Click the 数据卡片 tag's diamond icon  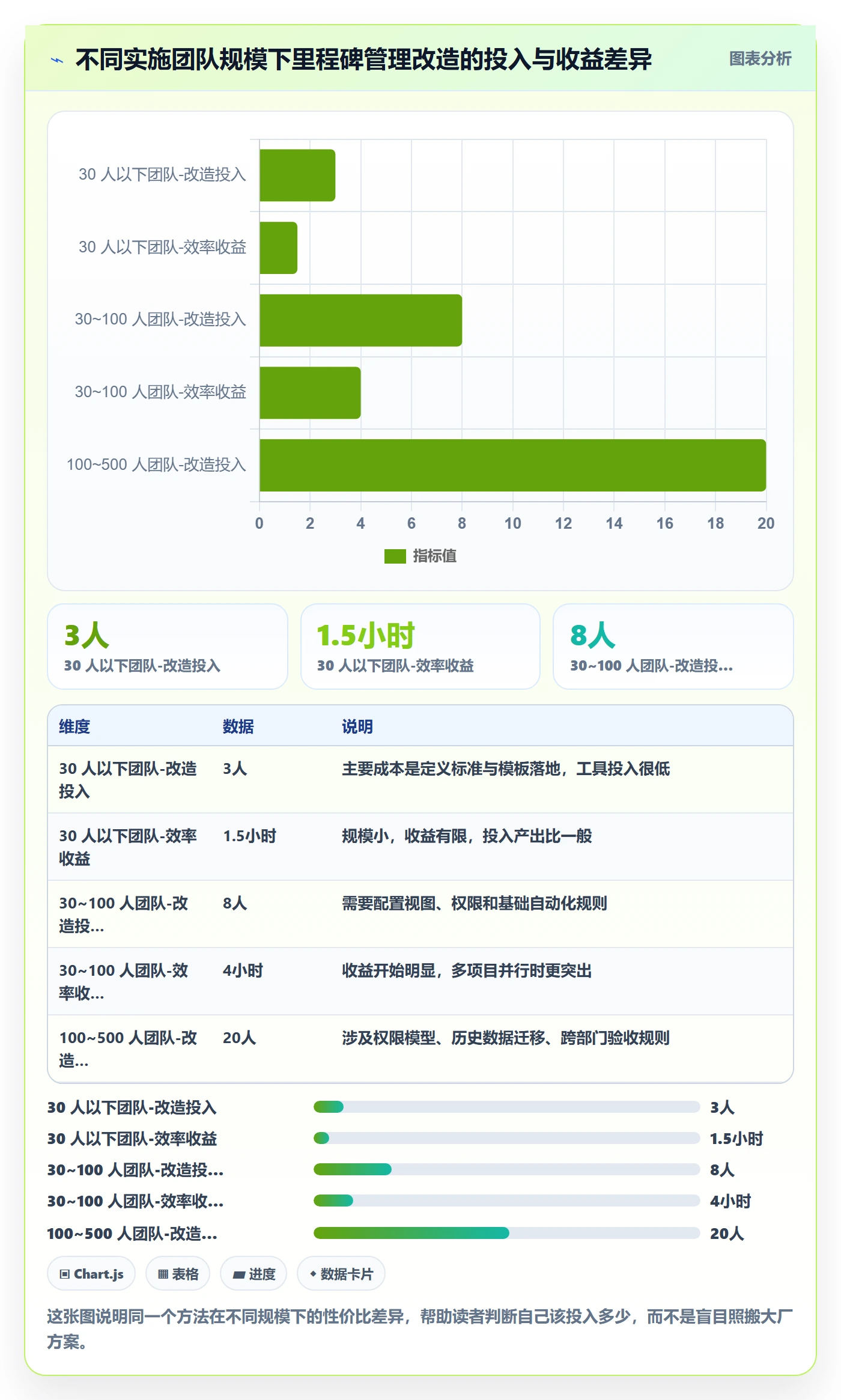pyautogui.click(x=313, y=1274)
